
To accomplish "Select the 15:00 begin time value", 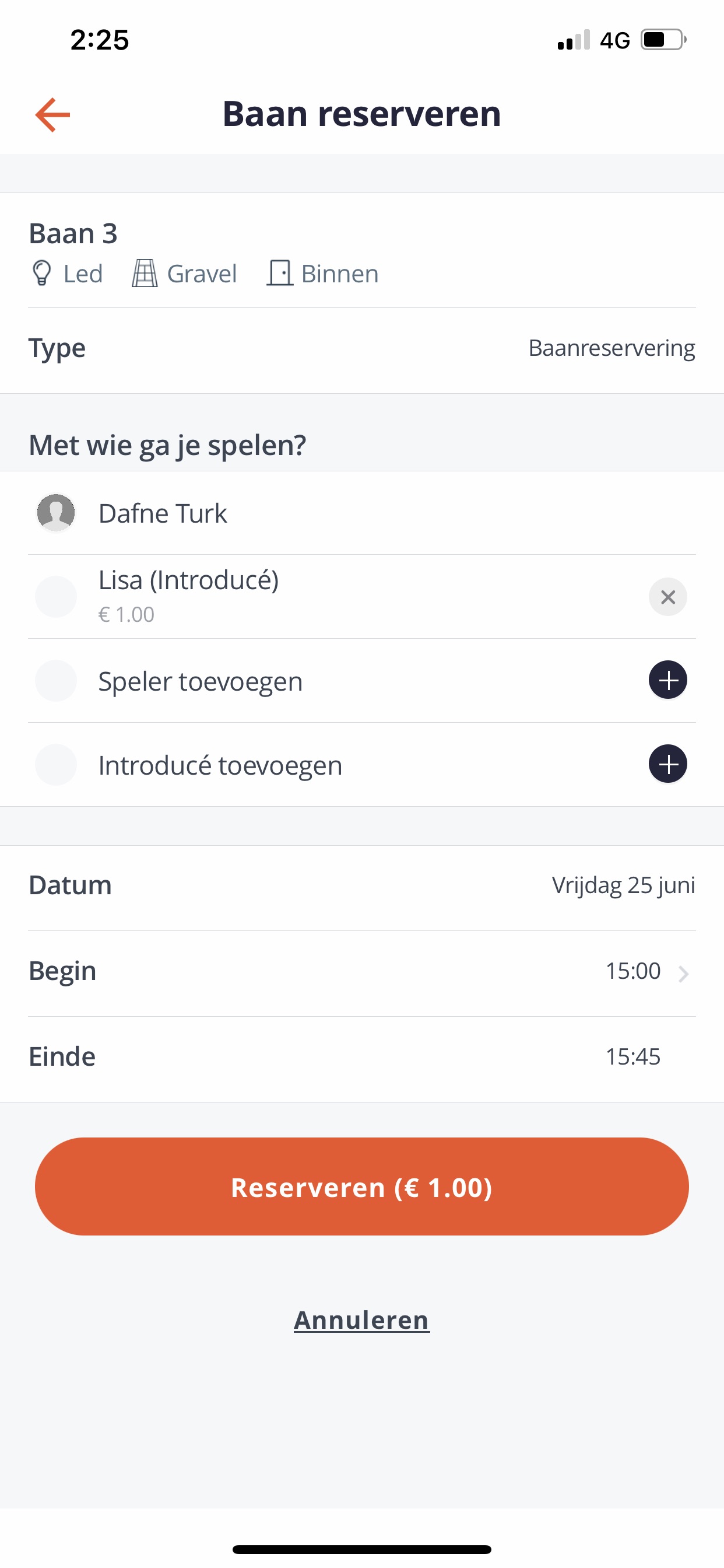I will tap(632, 971).
